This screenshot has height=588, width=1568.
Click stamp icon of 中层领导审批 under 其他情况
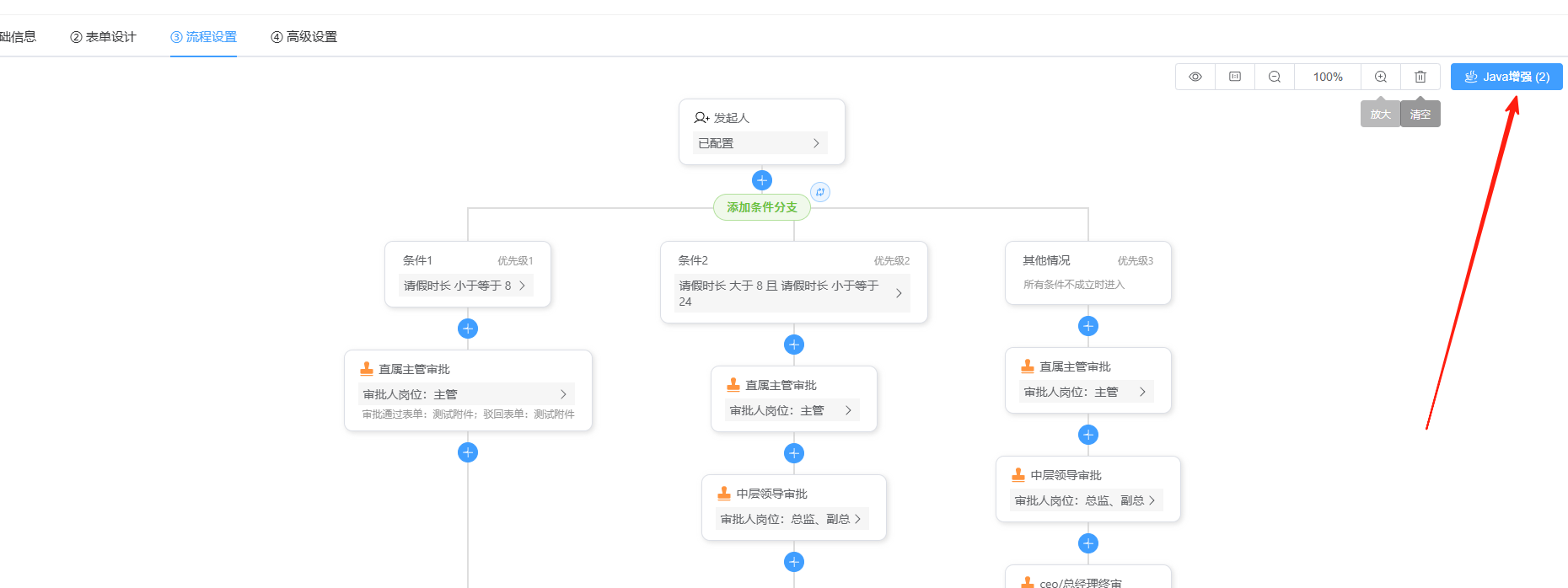1018,475
